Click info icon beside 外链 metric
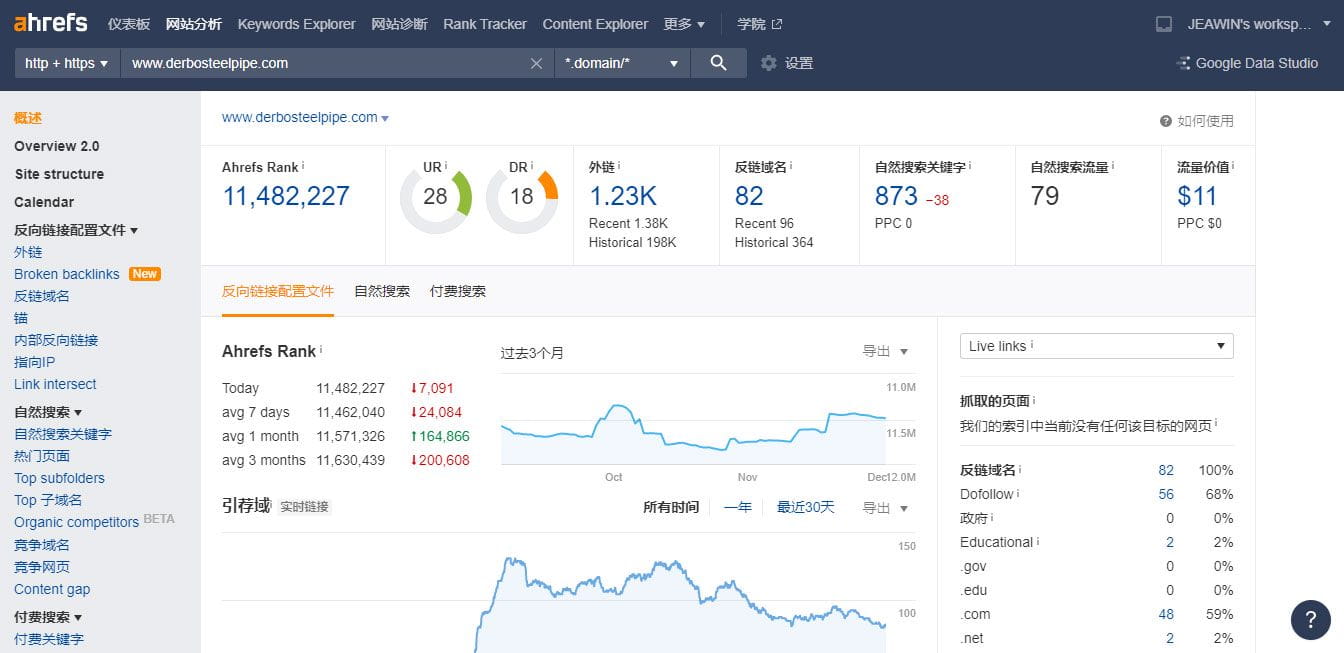This screenshot has width=1344, height=653. click(x=619, y=166)
